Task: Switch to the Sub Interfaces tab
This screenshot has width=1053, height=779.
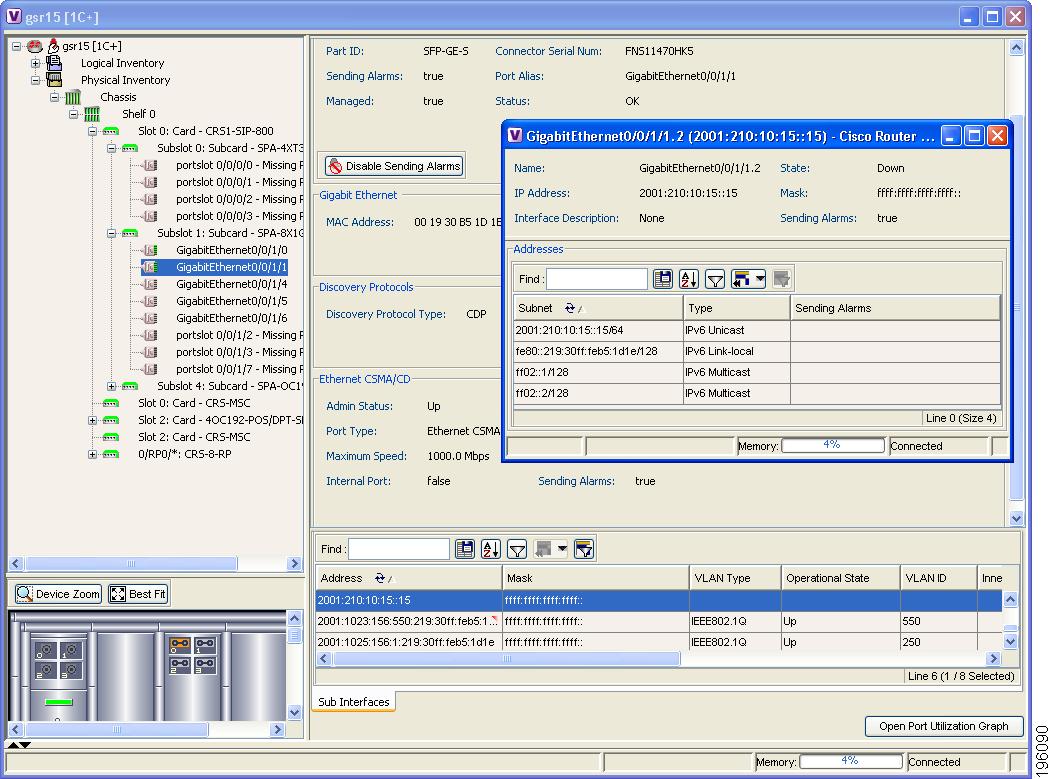Action: (354, 702)
